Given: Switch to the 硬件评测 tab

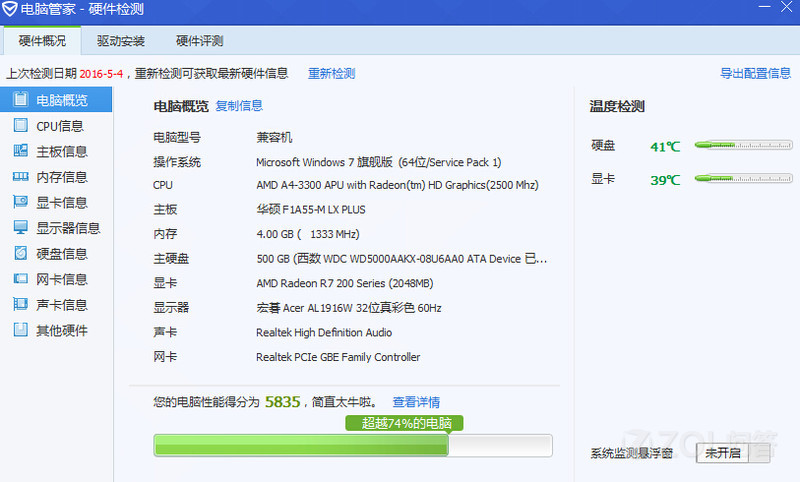Looking at the screenshot, I should [x=199, y=41].
